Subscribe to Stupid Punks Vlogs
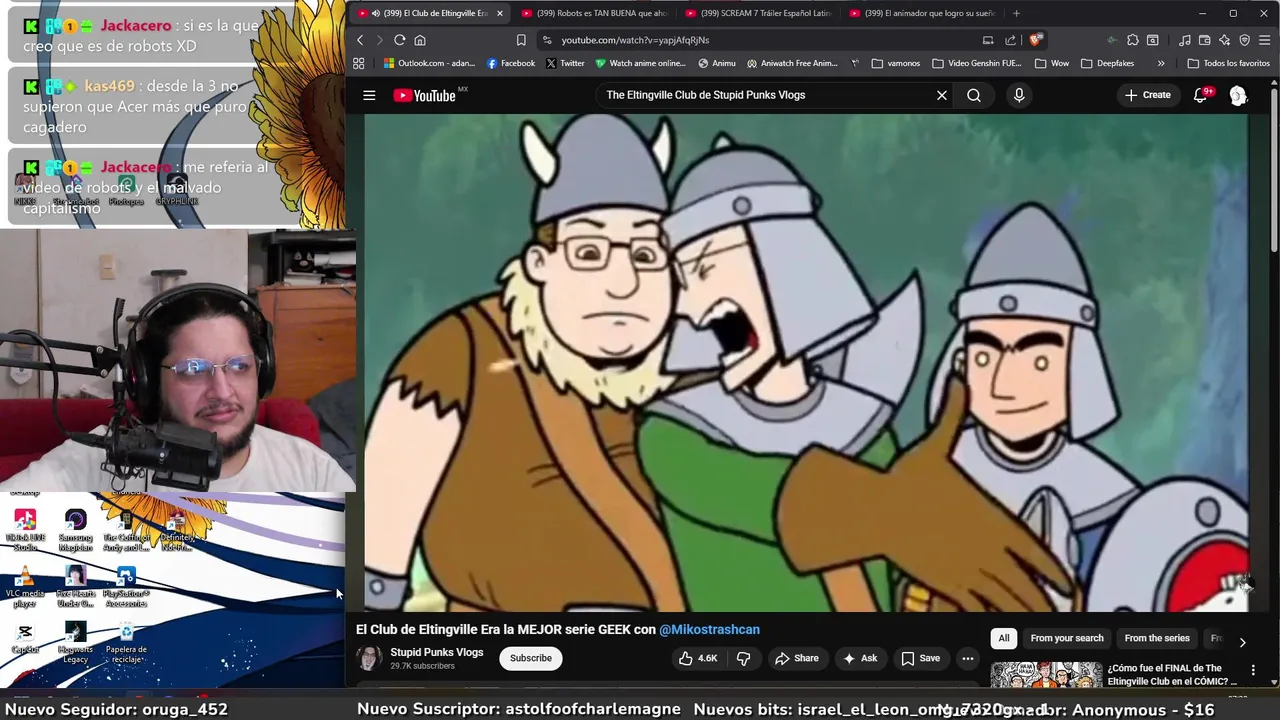This screenshot has height=720, width=1280. point(531,658)
